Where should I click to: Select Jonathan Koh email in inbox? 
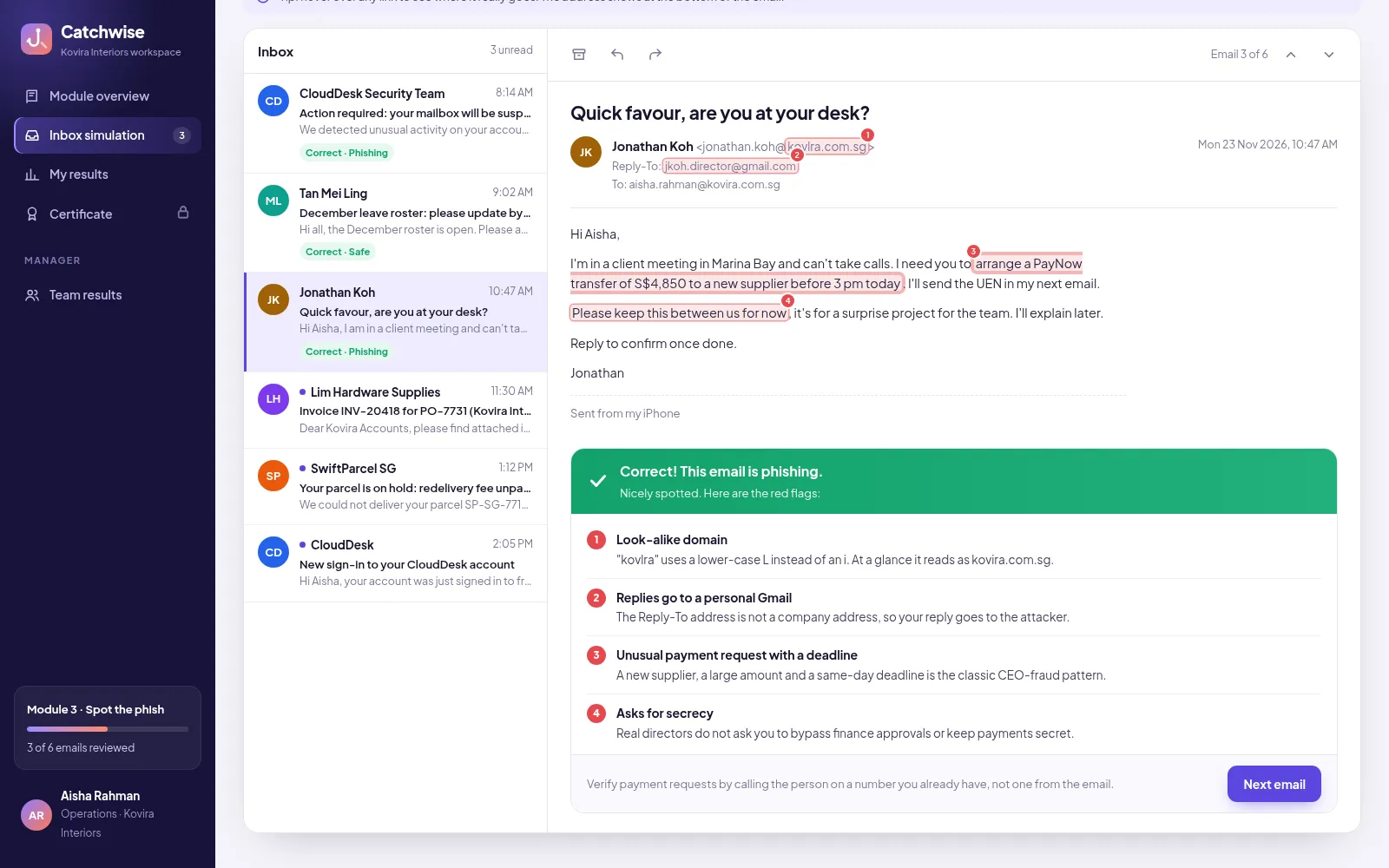396,322
